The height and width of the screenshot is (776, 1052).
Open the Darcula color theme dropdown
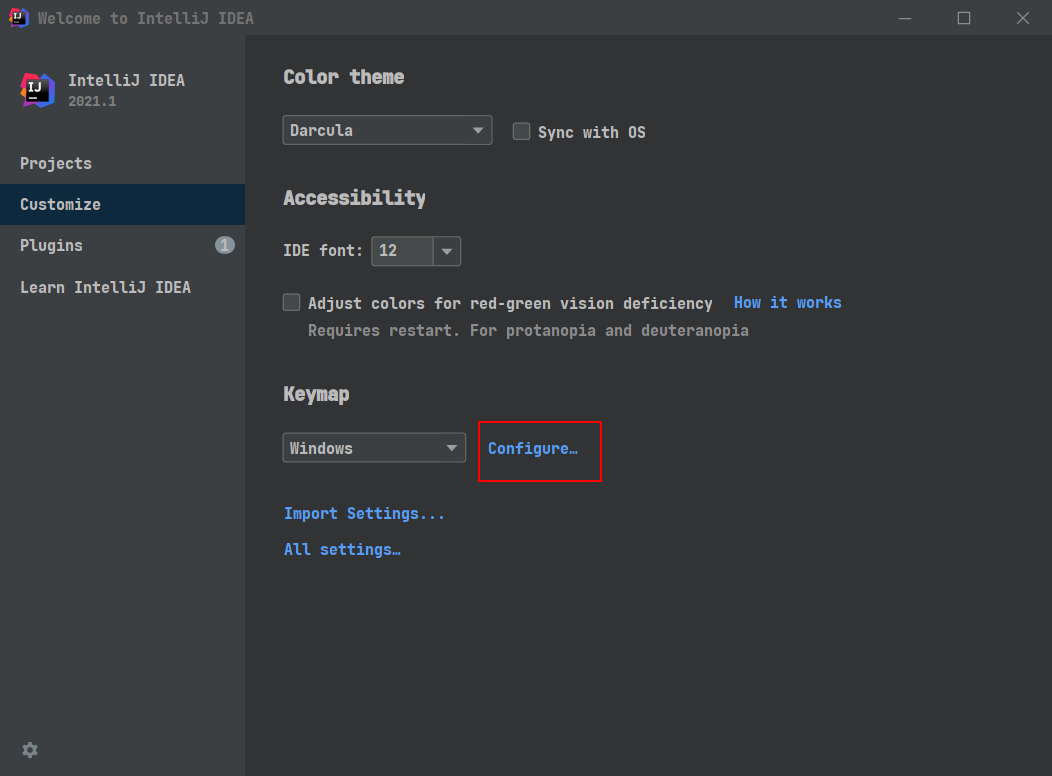click(387, 130)
